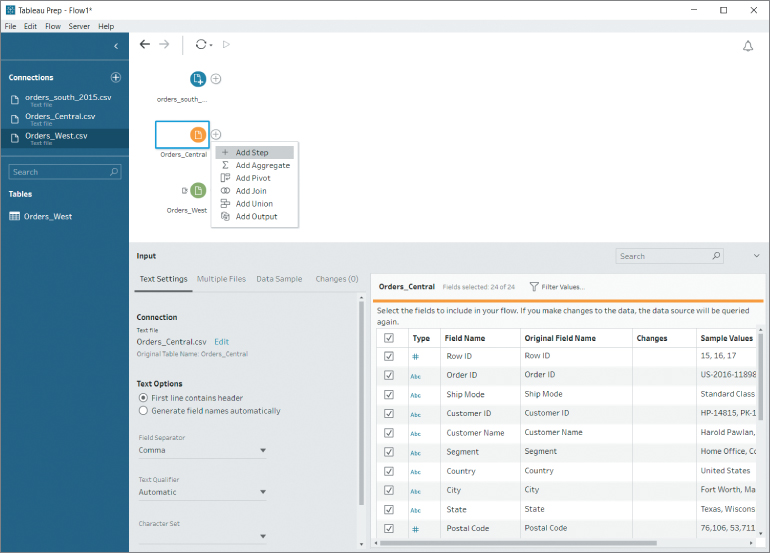770x553 pixels.
Task: Open the Character Set dropdown
Action: (x=202, y=536)
